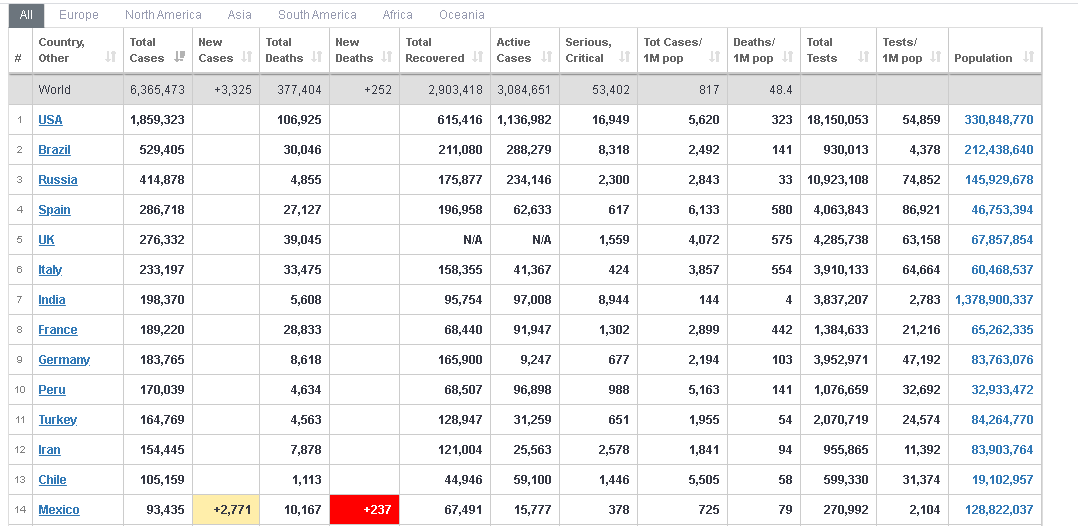Switch to the North America tab
This screenshot has height=526, width=1078.
click(x=164, y=14)
